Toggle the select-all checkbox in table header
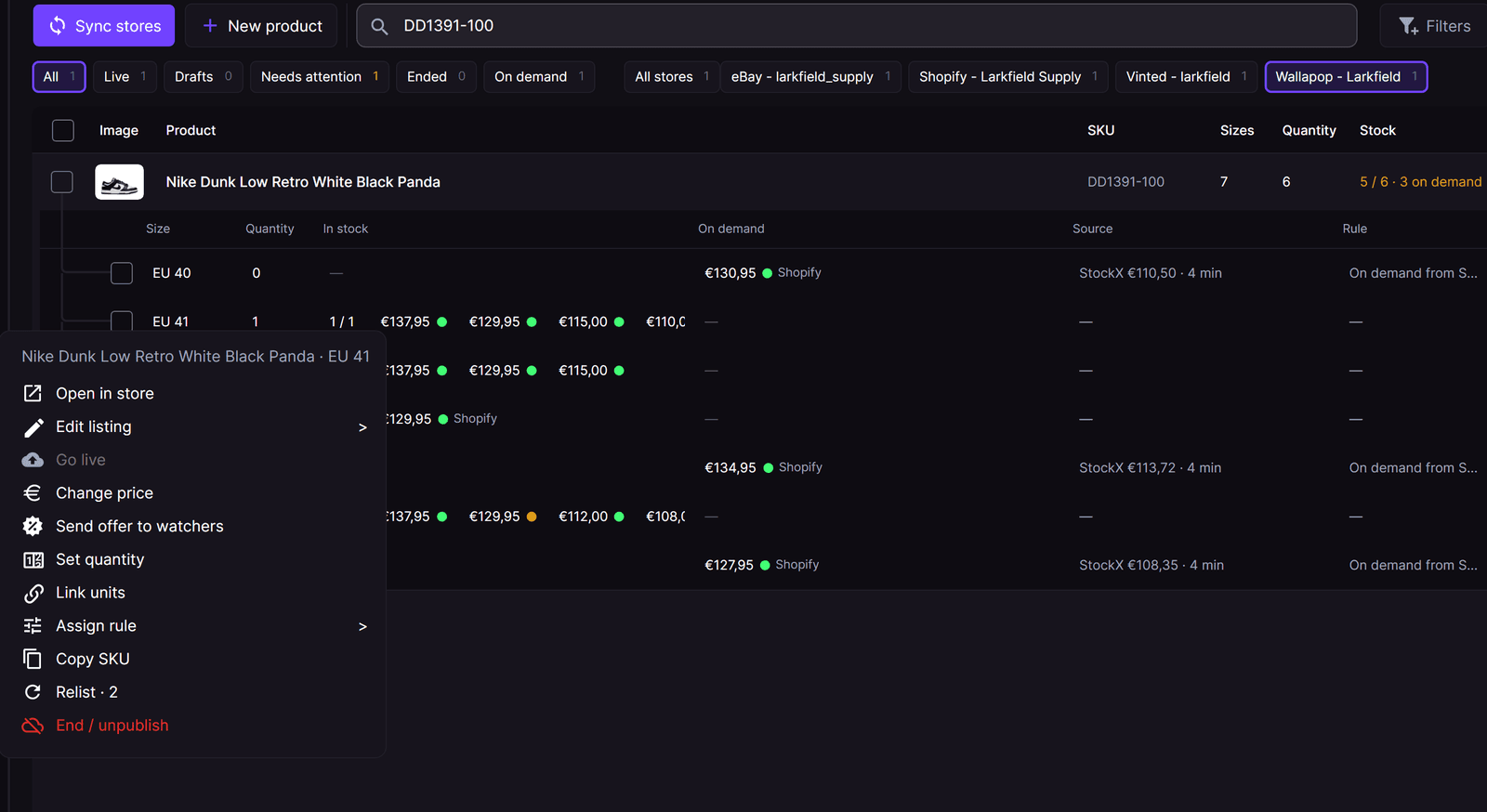The height and width of the screenshot is (812, 1487). [x=63, y=131]
